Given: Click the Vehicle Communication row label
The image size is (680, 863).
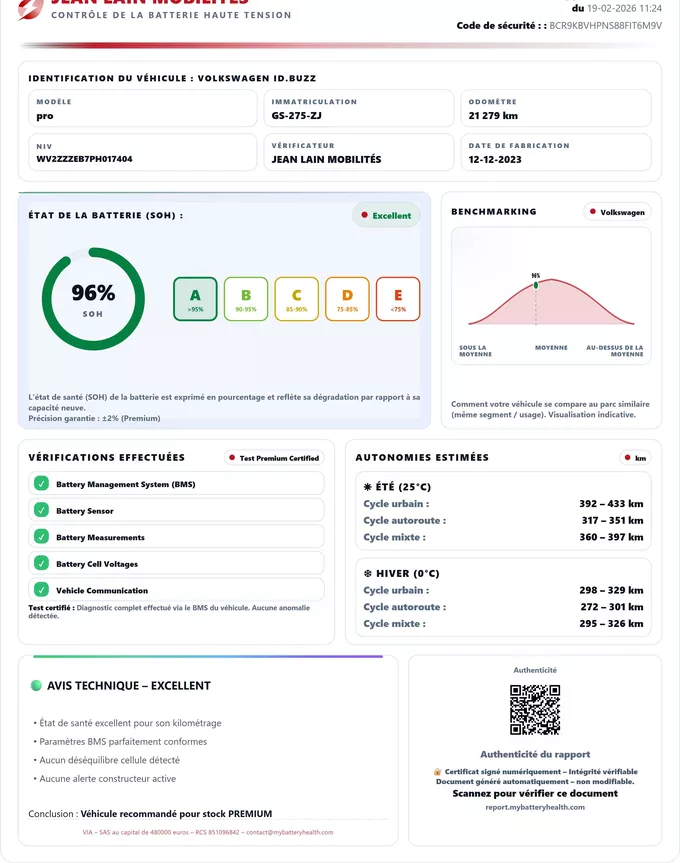Looking at the screenshot, I should pyautogui.click(x=102, y=591).
